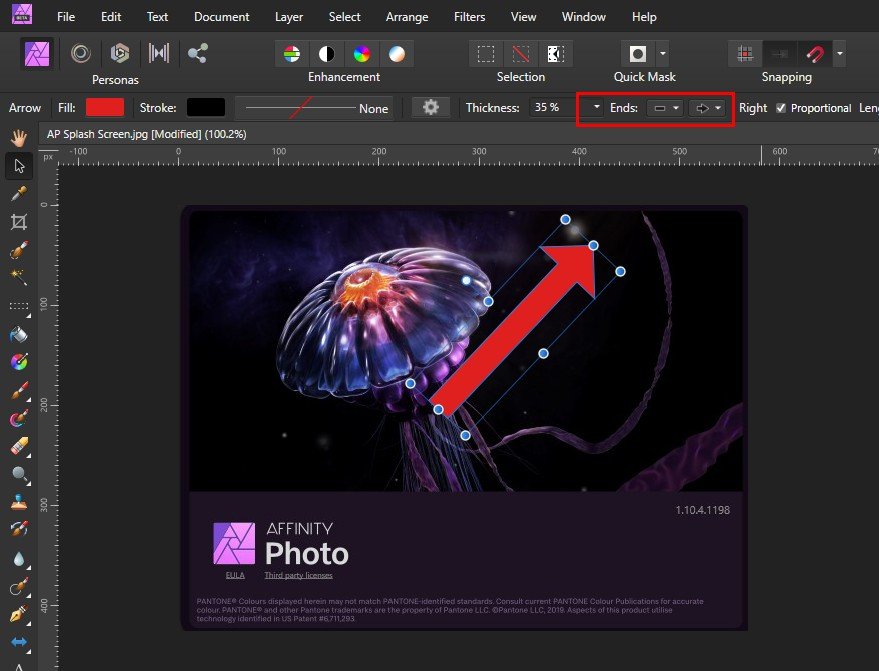Toggle the Snapping magnet
The image size is (879, 671).
pyautogui.click(x=815, y=54)
